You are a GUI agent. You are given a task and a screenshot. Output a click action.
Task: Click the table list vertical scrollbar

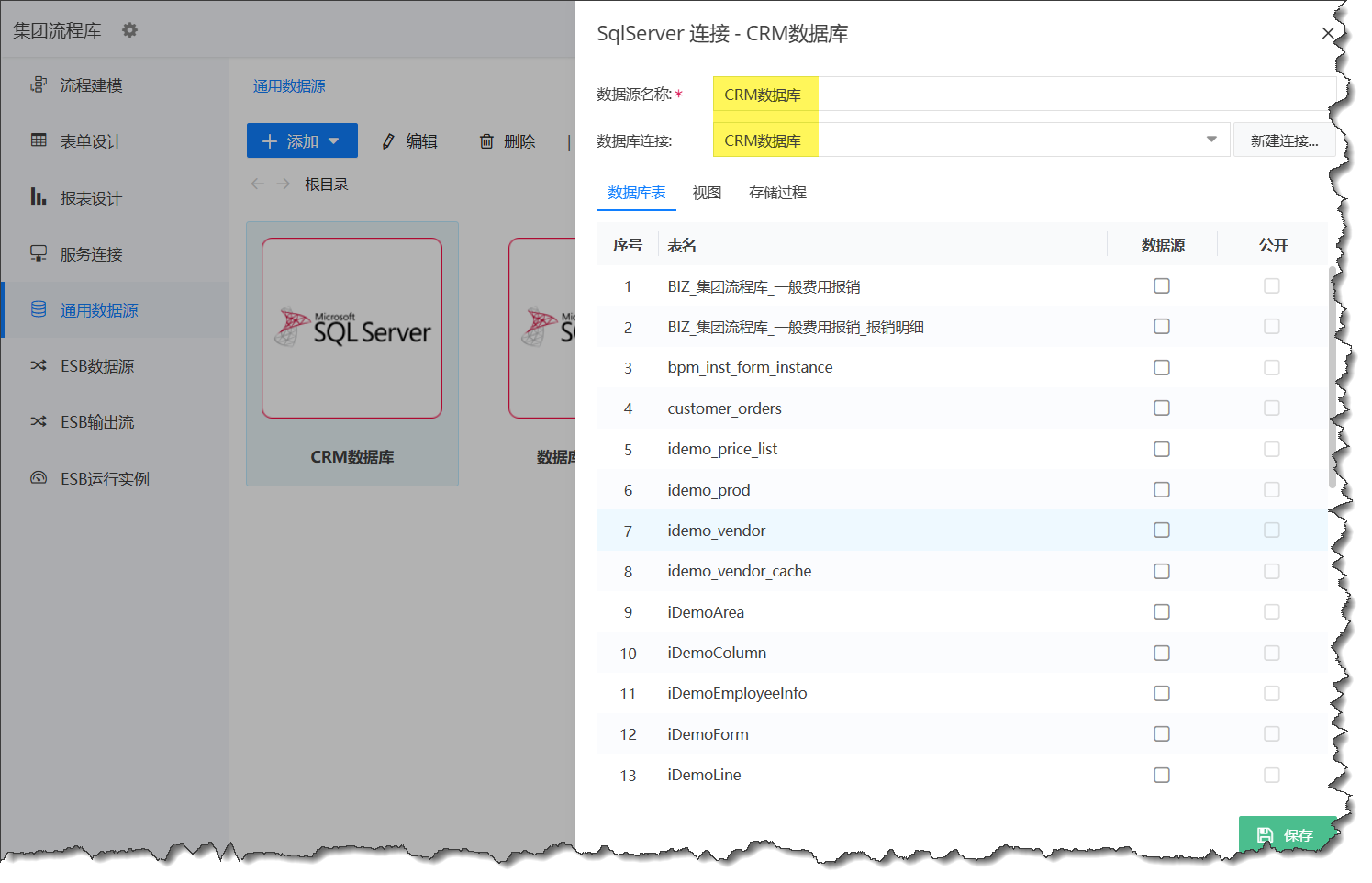pos(1332,376)
